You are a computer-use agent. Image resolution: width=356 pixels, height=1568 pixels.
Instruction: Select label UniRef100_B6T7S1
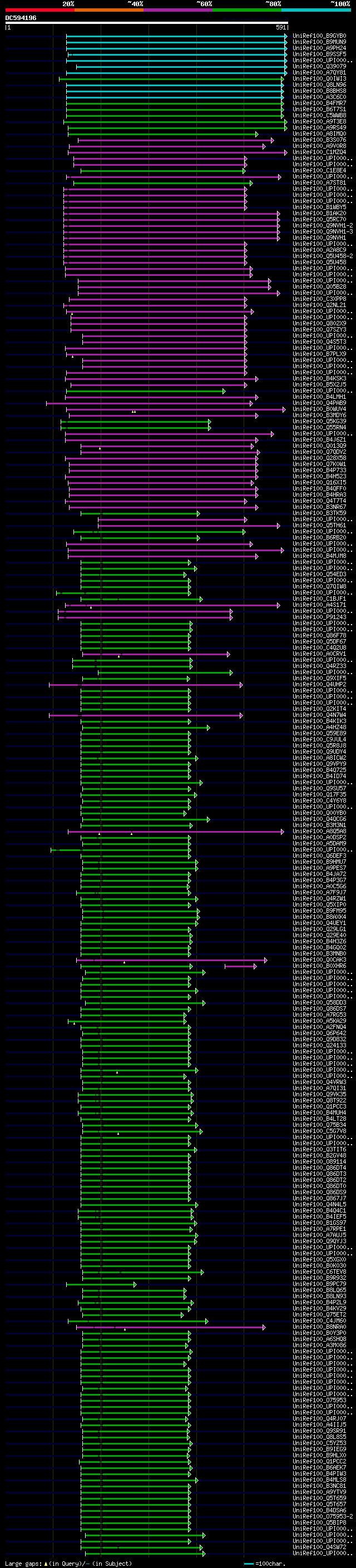[x=319, y=110]
